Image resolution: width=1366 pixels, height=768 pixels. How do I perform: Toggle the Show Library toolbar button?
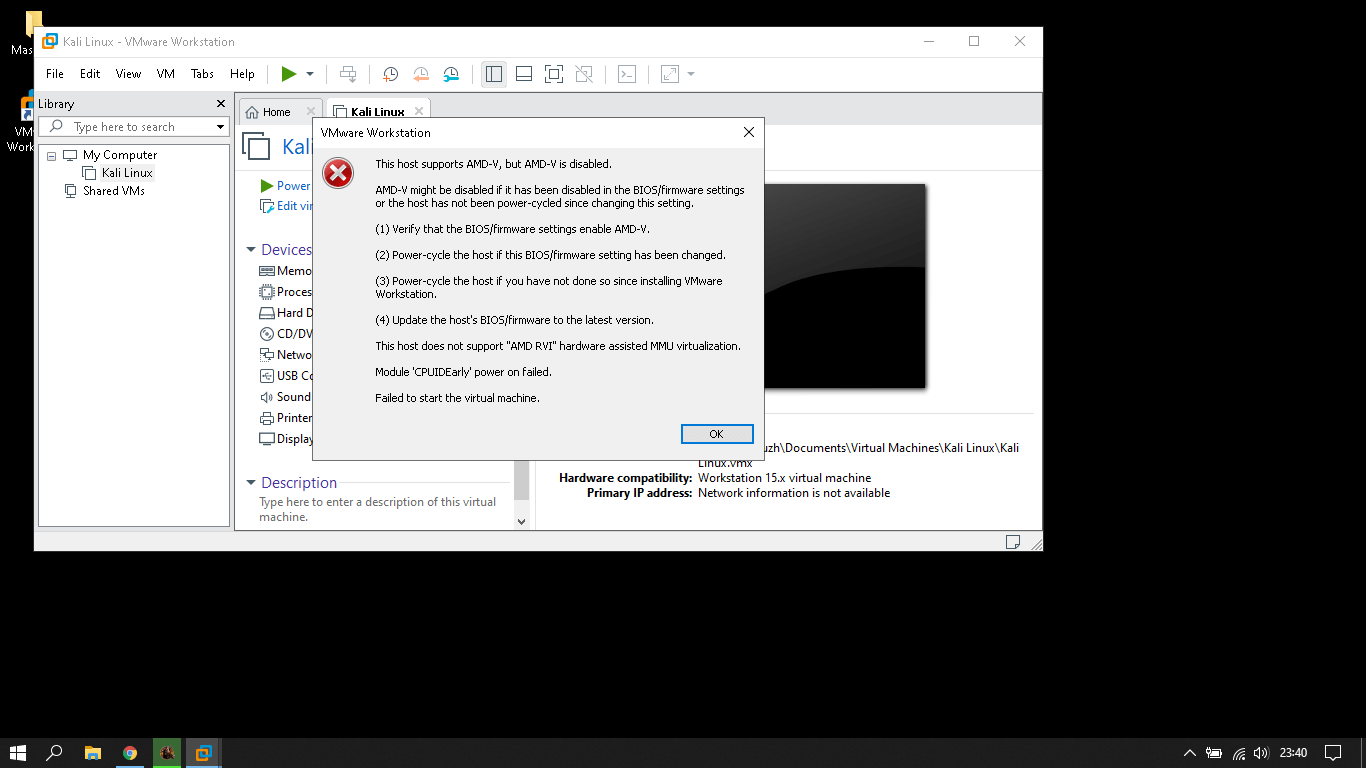pos(493,74)
